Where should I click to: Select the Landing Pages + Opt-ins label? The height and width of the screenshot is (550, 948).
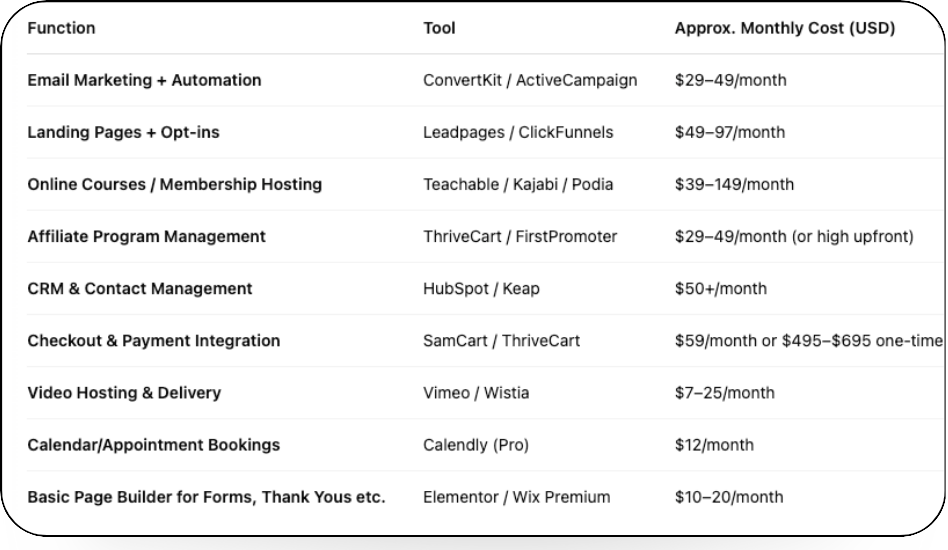pyautogui.click(x=123, y=132)
